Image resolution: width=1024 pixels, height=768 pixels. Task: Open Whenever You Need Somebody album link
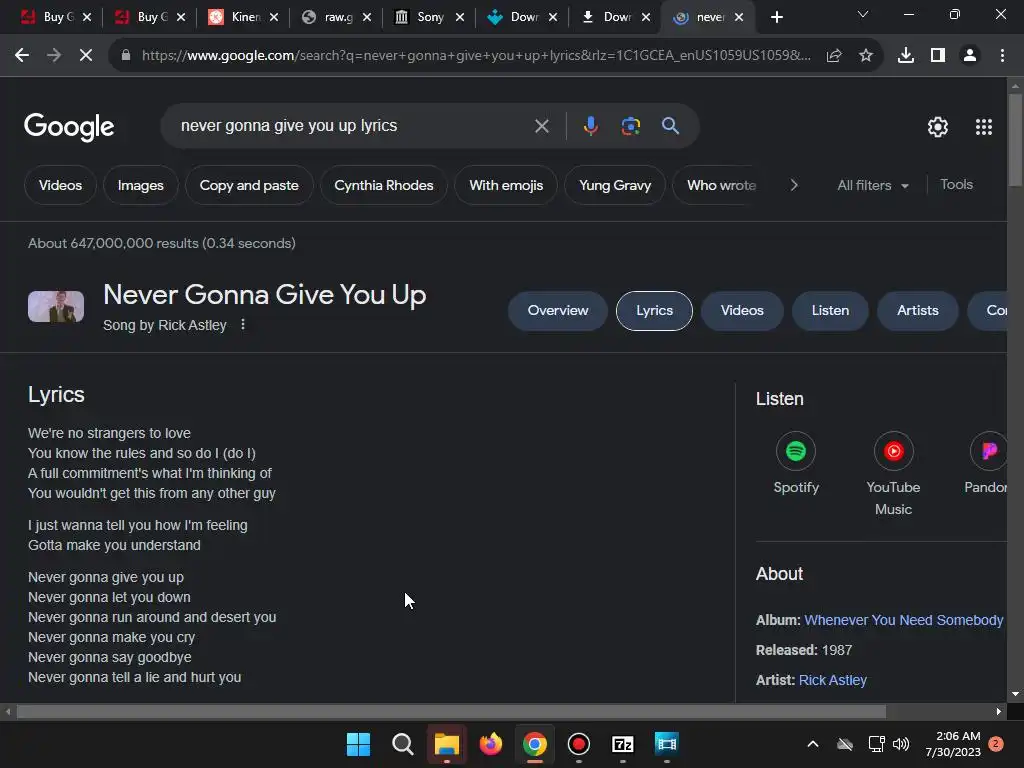point(903,620)
